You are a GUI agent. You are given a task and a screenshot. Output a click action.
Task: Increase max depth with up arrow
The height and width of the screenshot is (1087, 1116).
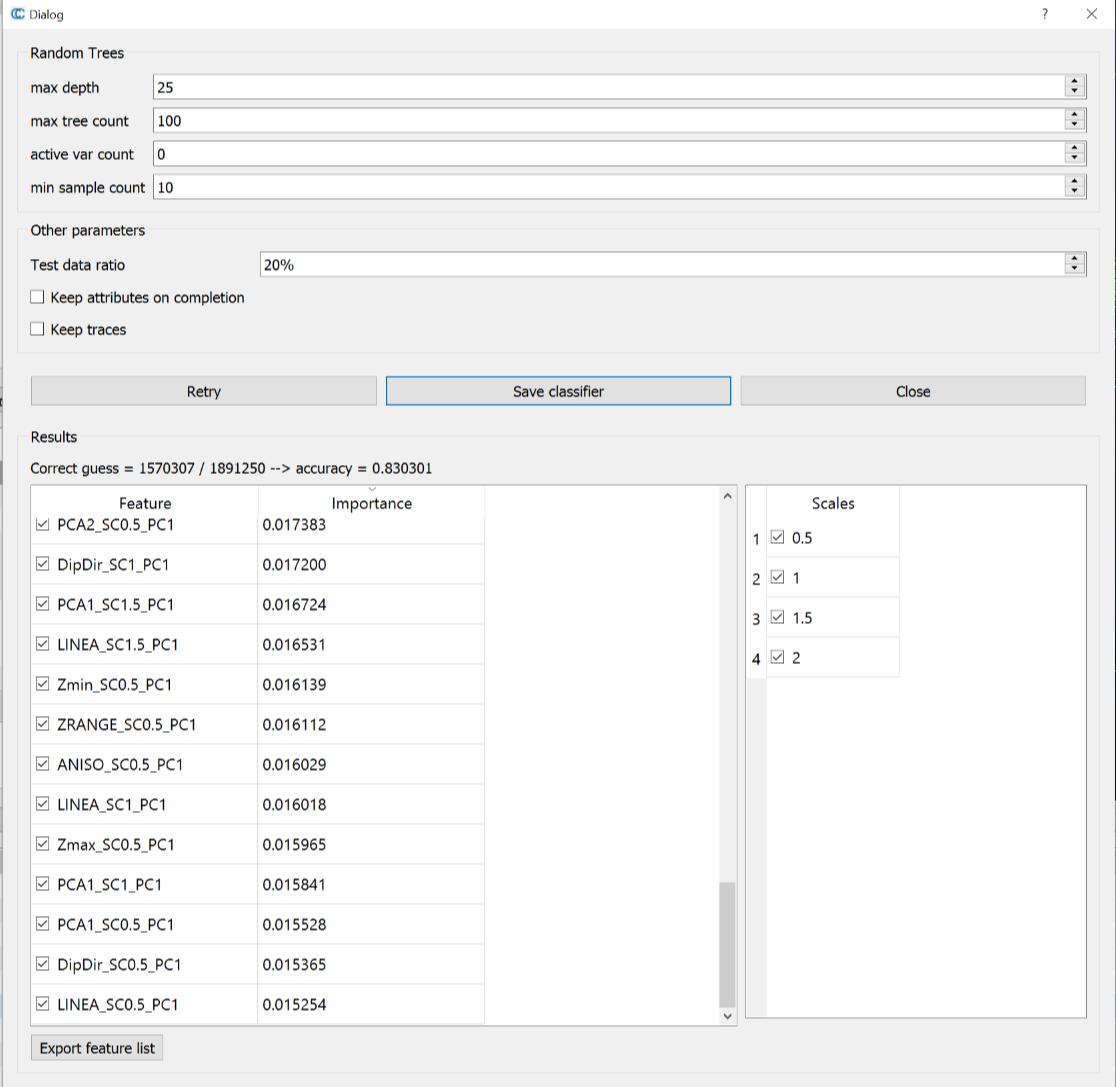pos(1075,82)
